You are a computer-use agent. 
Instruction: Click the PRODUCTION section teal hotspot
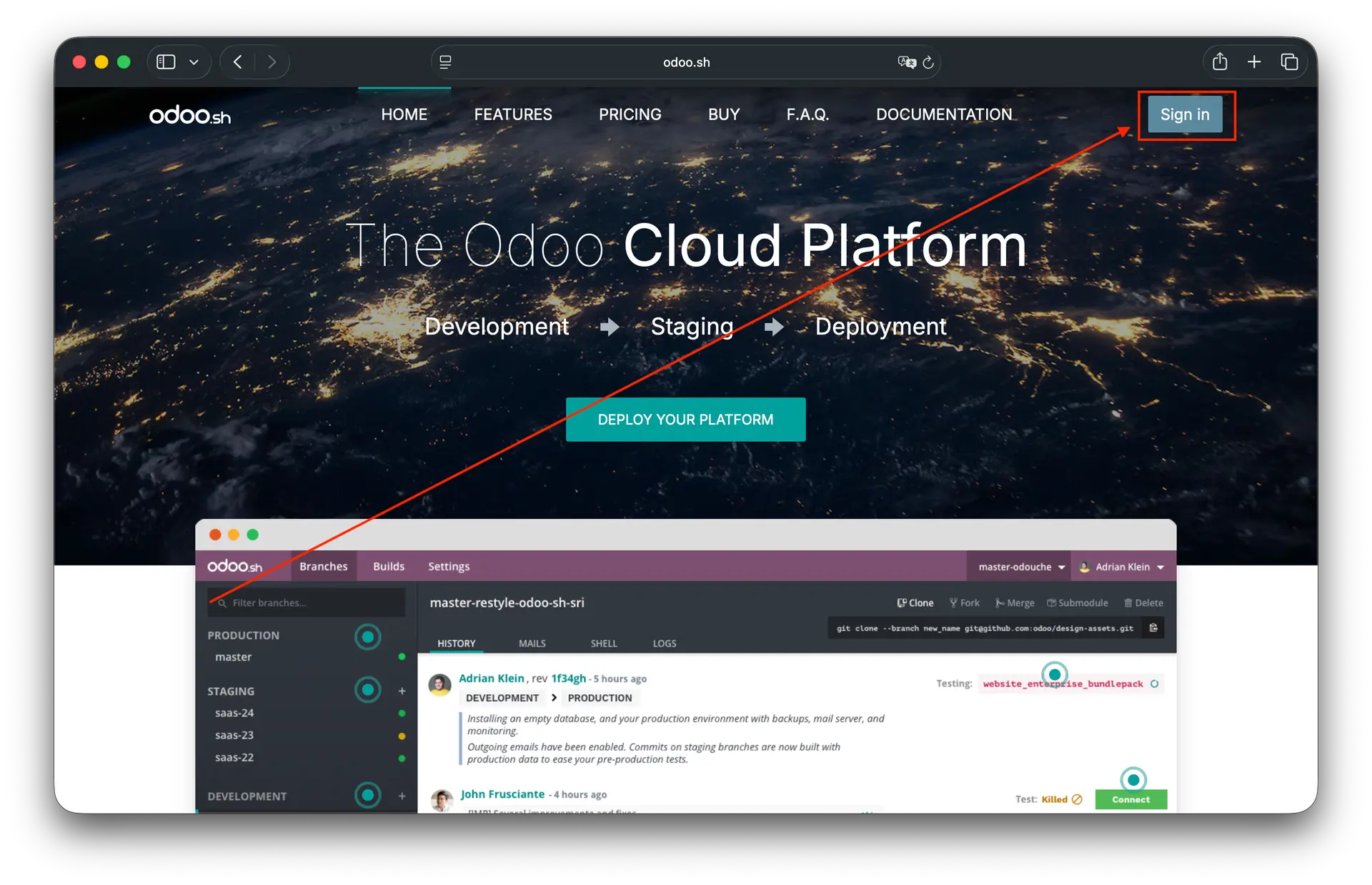click(x=368, y=636)
